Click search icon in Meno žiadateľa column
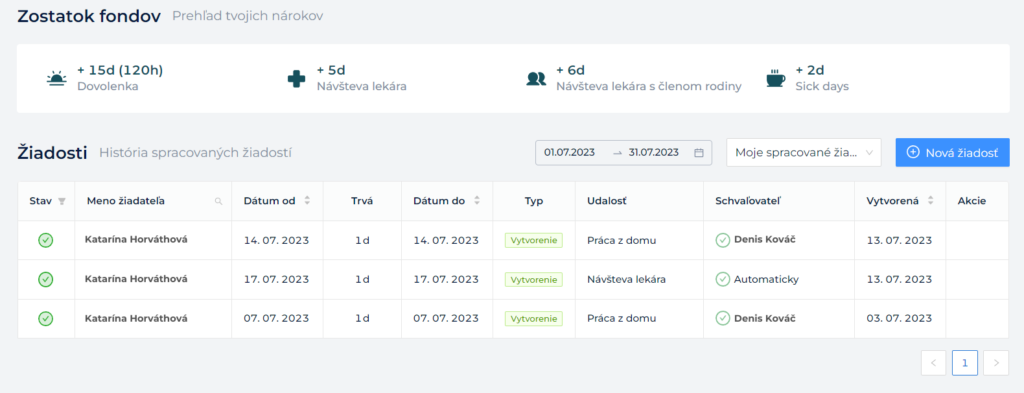The width and height of the screenshot is (1024, 393). [x=219, y=202]
